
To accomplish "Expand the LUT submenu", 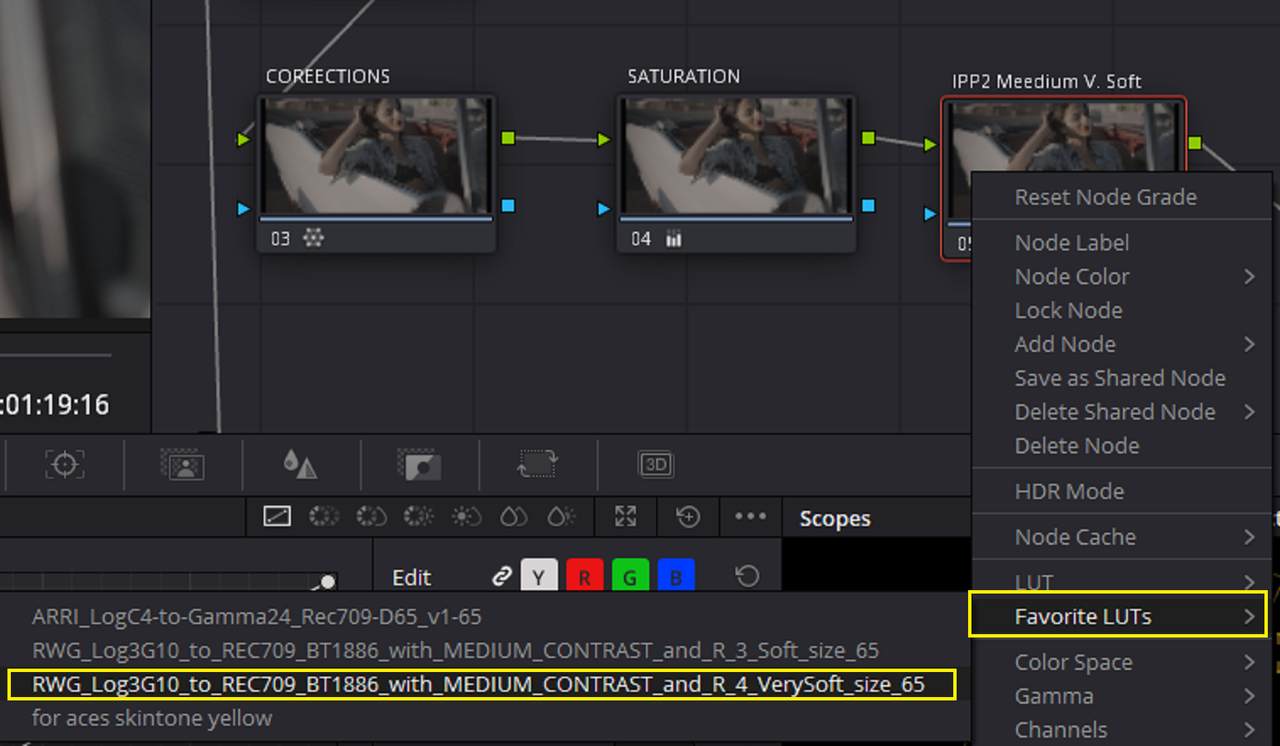I will click(x=1122, y=582).
